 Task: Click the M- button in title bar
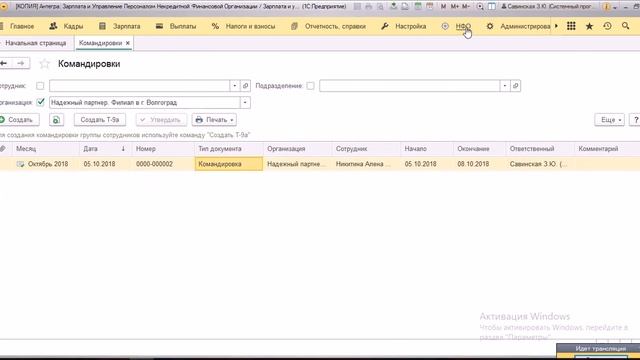pos(466,7)
